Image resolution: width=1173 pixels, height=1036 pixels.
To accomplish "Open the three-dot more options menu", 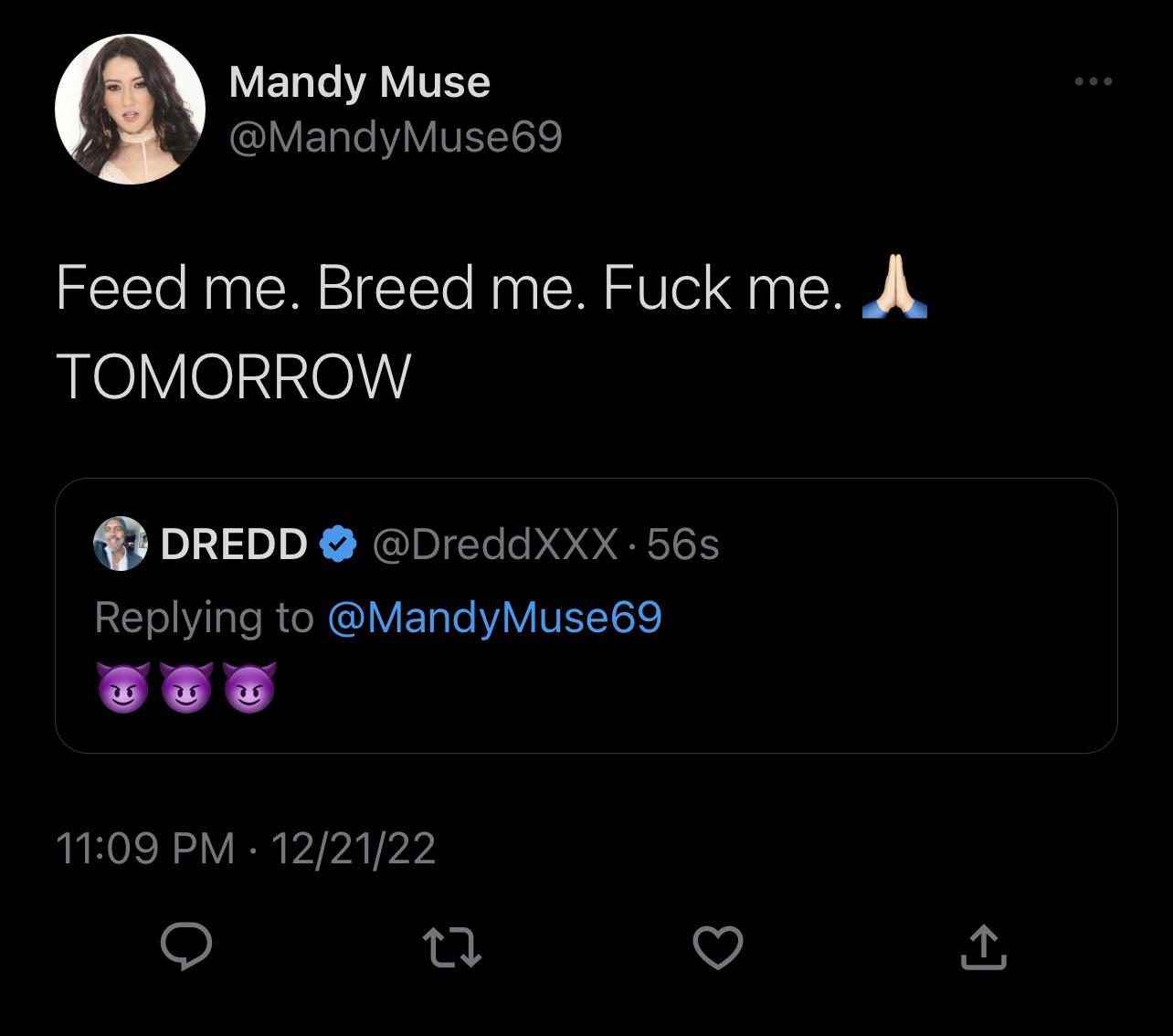I will tap(1094, 82).
